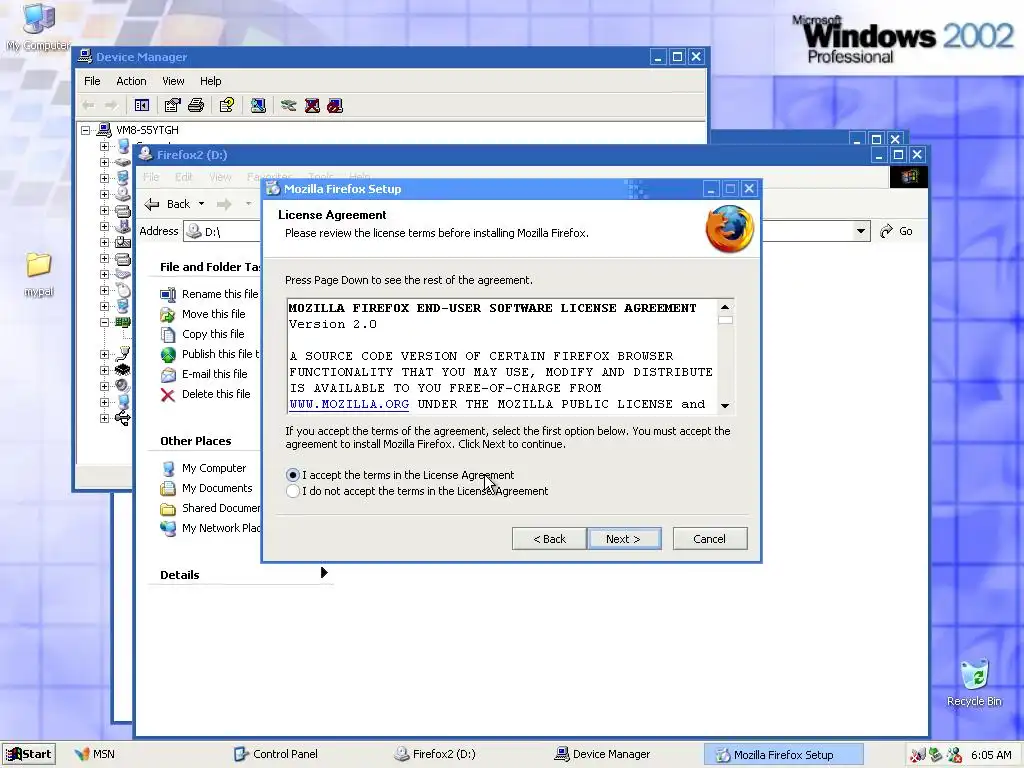Cancel the Mozilla Firefox Setup

pyautogui.click(x=710, y=539)
